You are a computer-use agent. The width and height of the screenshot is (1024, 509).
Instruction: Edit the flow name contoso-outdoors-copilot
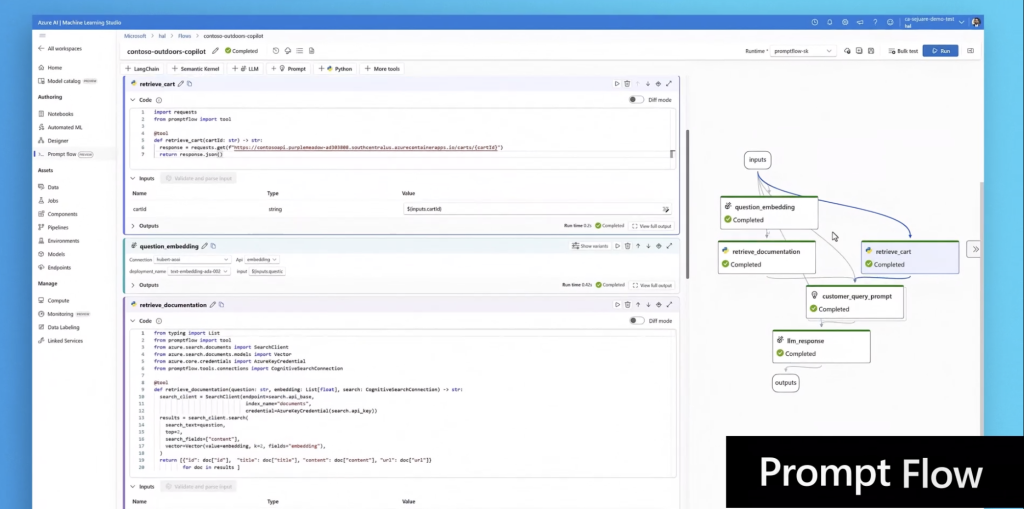pyautogui.click(x=215, y=51)
